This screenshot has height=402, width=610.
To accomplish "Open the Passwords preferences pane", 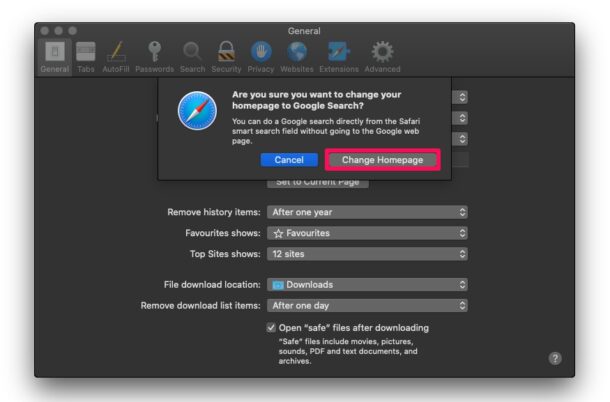I will [x=154, y=57].
